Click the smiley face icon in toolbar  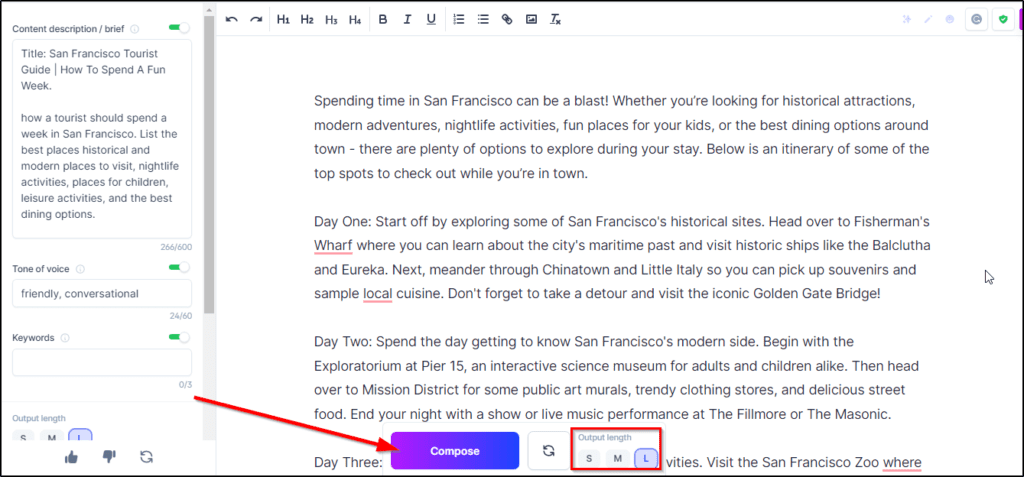950,20
